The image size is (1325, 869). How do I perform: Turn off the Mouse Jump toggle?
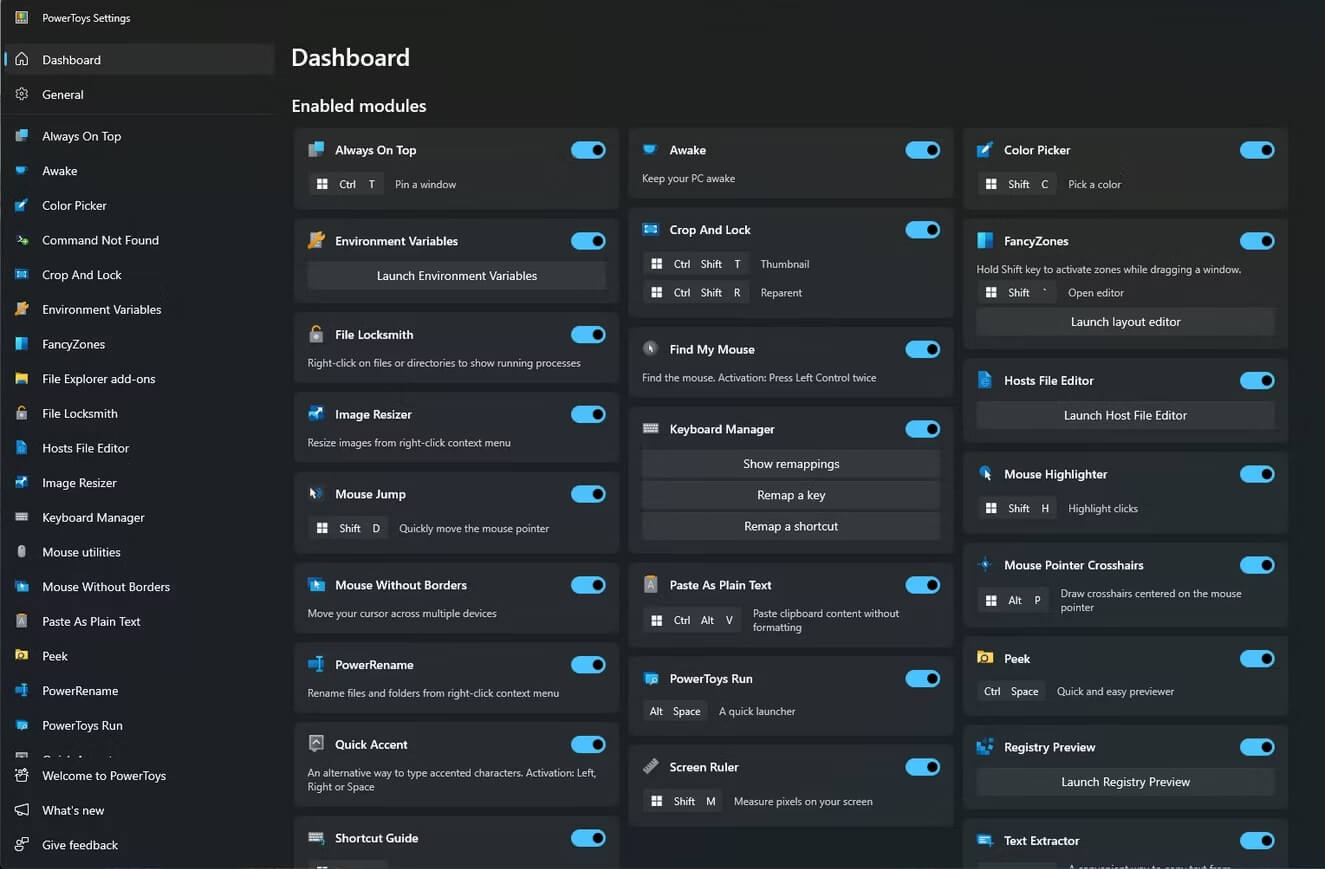588,494
